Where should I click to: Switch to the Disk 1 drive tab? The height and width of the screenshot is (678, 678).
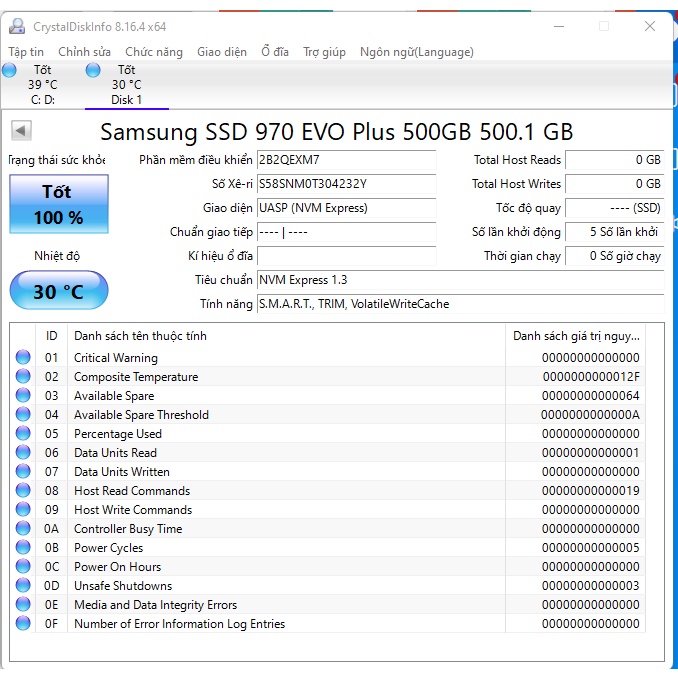point(127,85)
